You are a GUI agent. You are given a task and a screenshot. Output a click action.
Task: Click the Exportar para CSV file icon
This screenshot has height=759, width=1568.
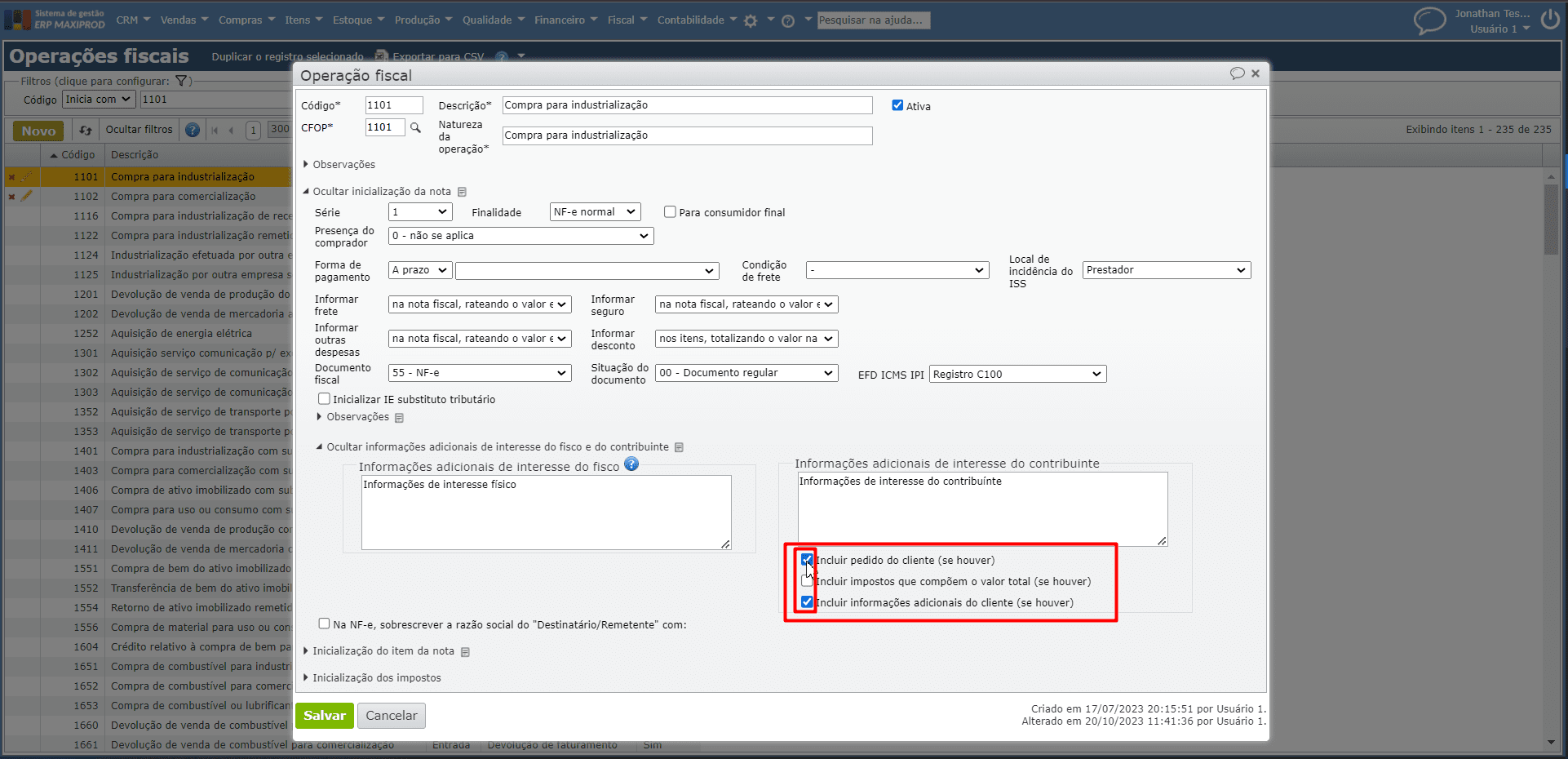click(381, 56)
